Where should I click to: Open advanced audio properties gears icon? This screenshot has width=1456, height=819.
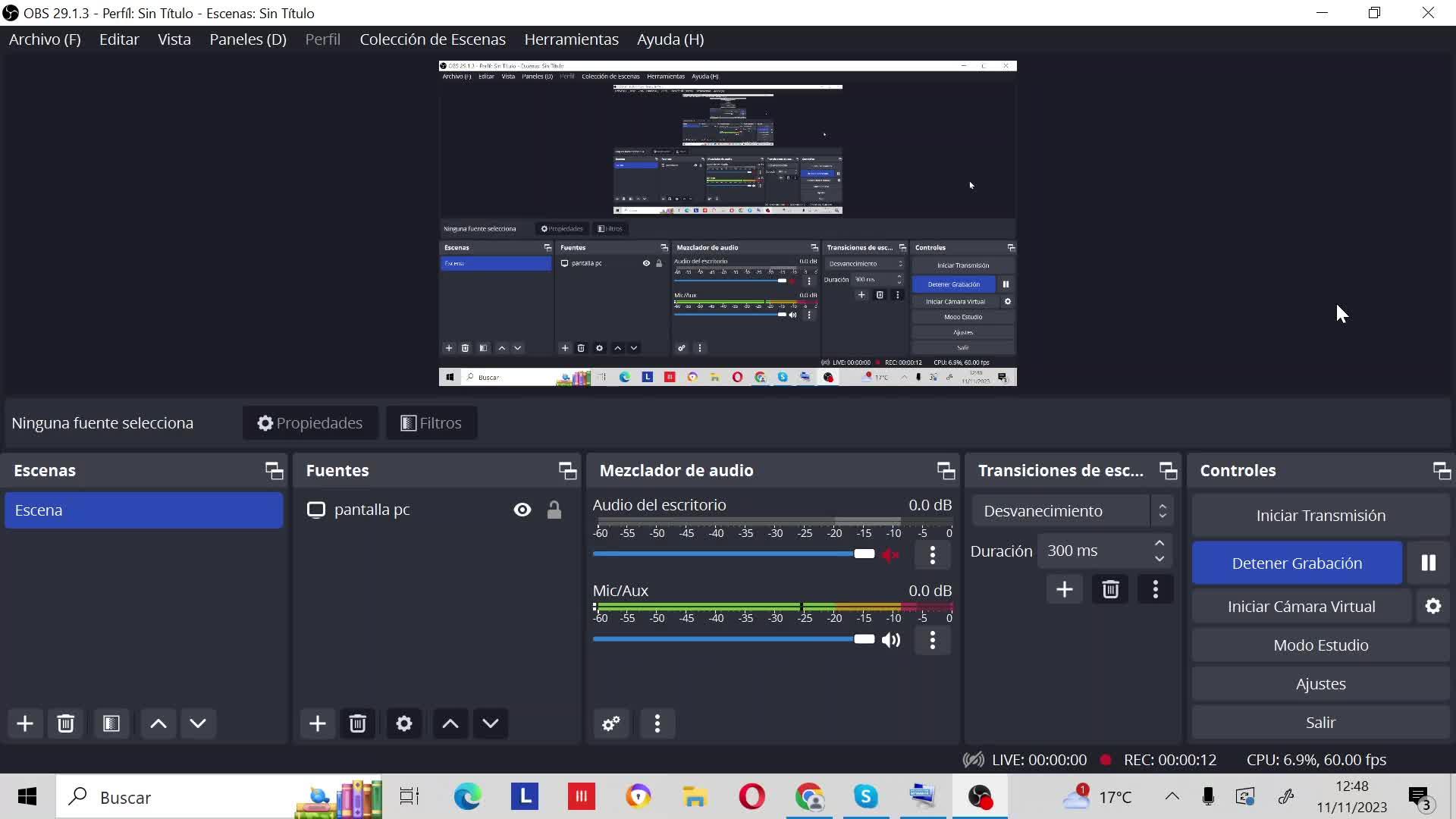pyautogui.click(x=611, y=723)
